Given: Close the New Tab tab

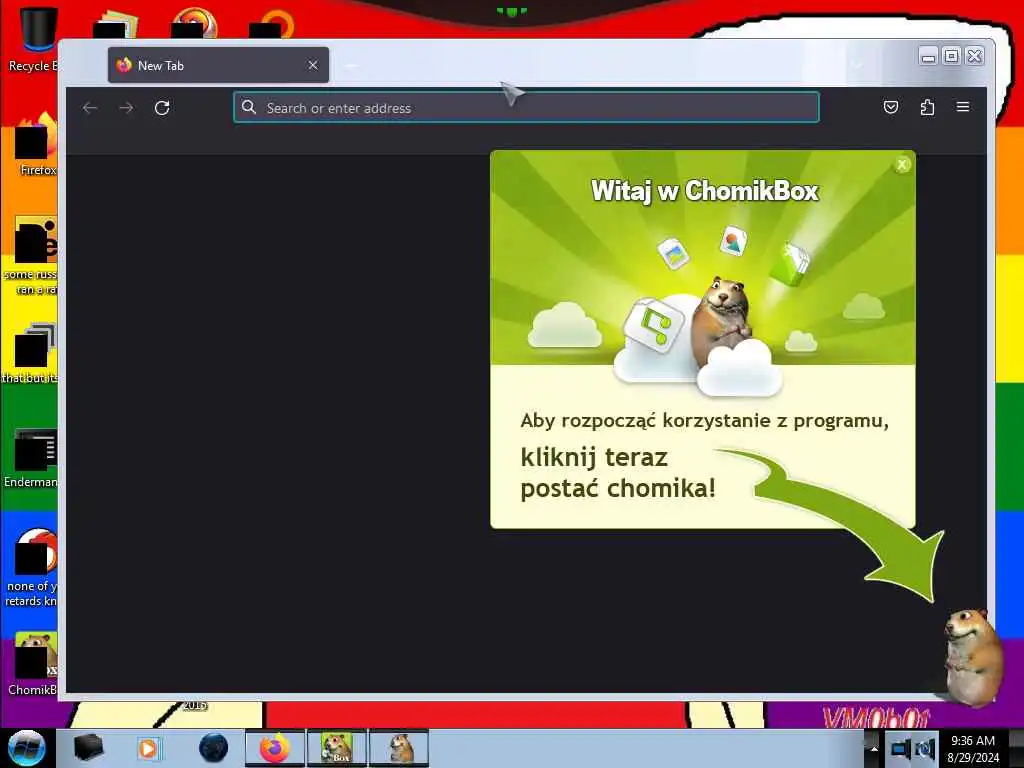Looking at the screenshot, I should pyautogui.click(x=313, y=65).
